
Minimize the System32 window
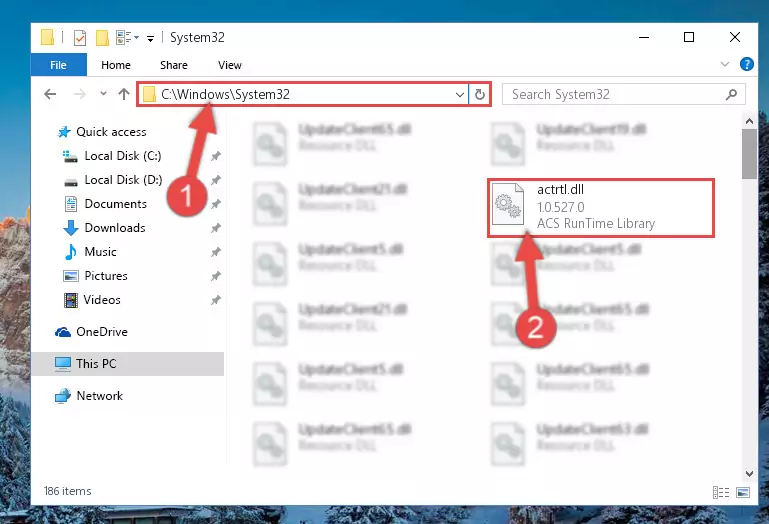(644, 37)
